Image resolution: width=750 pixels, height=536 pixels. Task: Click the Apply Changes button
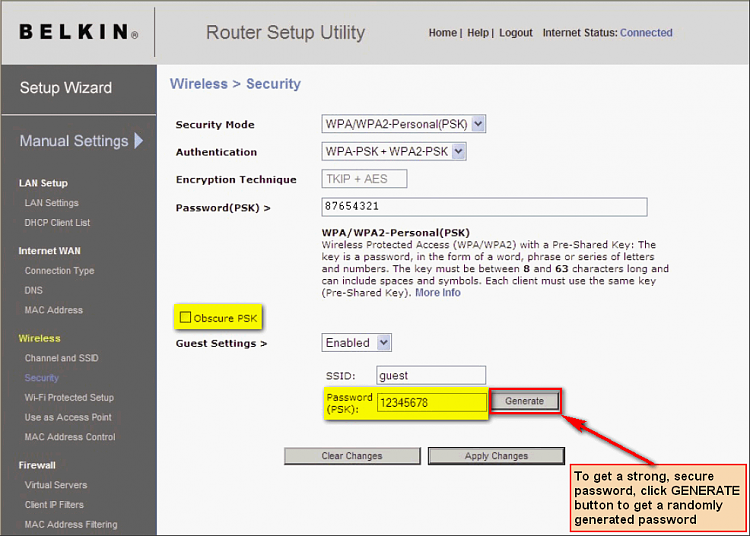pos(496,456)
